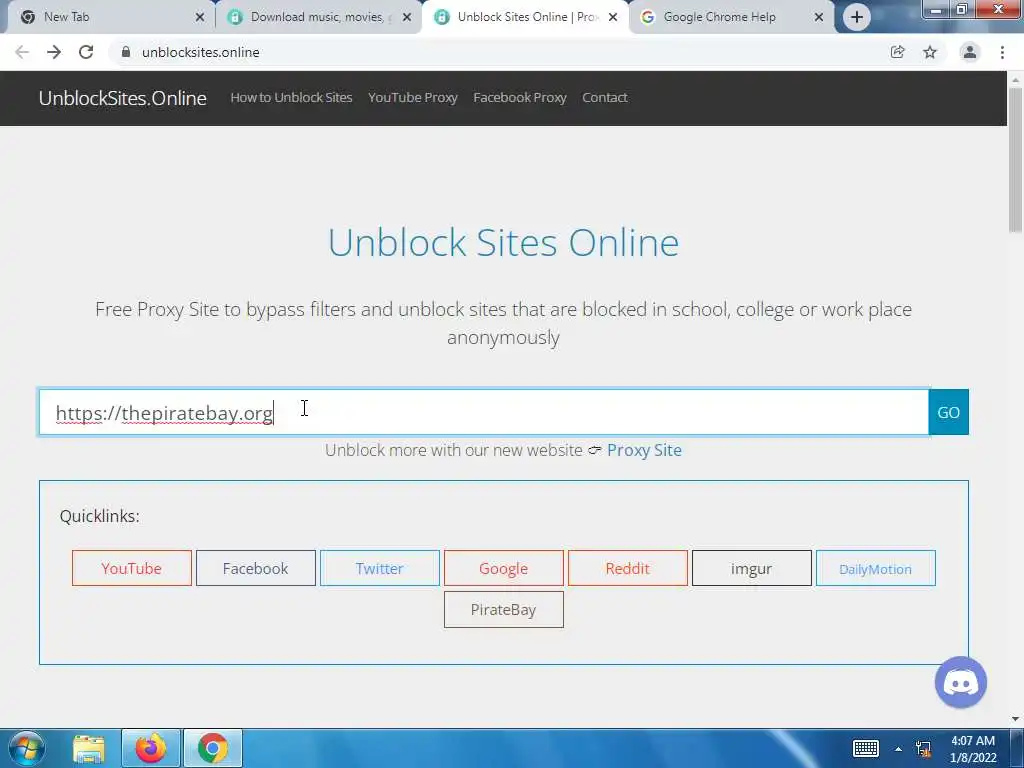Select the Unblock Sites Online tab

pos(527,17)
